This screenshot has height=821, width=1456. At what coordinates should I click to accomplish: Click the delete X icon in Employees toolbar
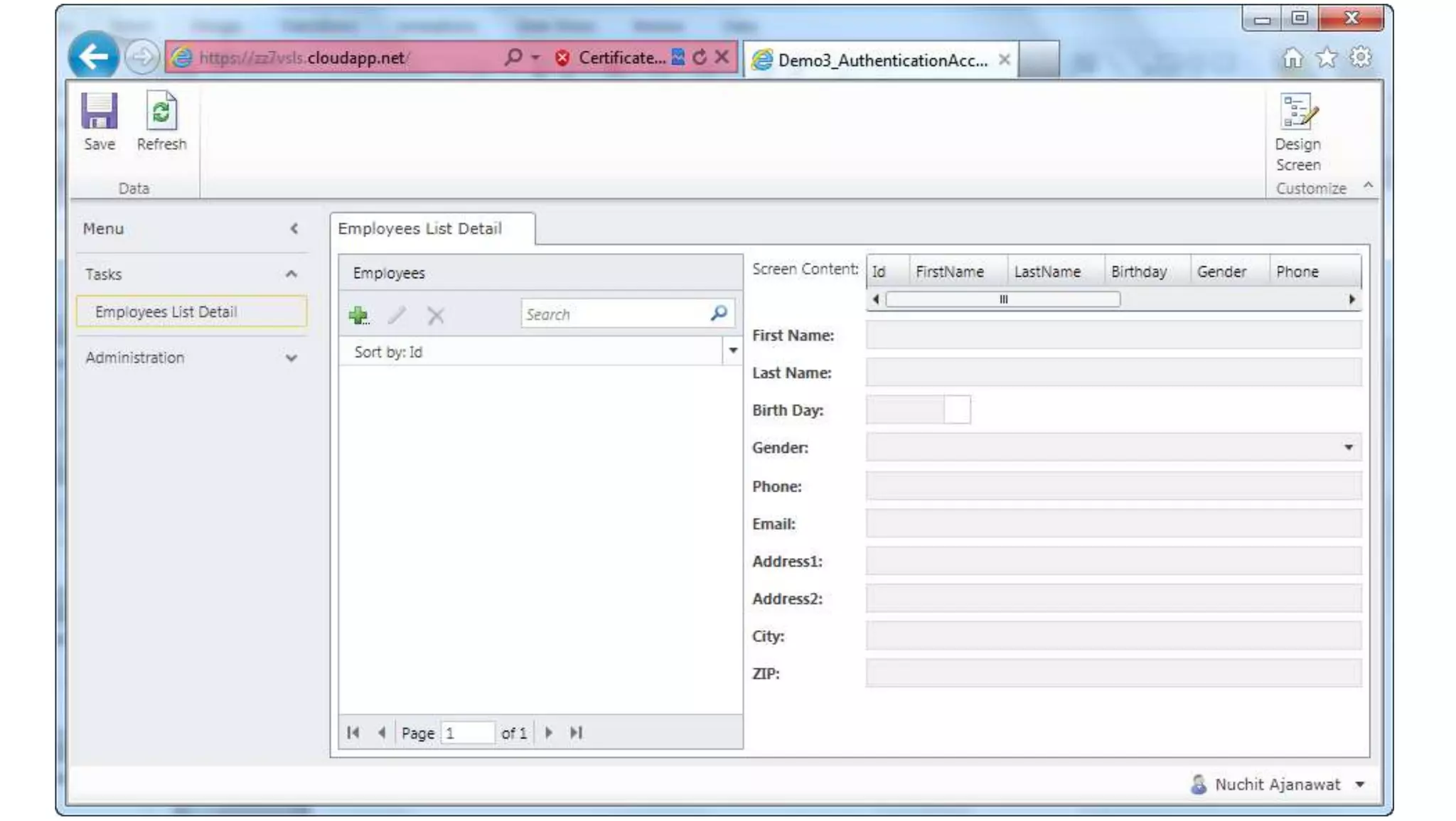click(x=435, y=315)
